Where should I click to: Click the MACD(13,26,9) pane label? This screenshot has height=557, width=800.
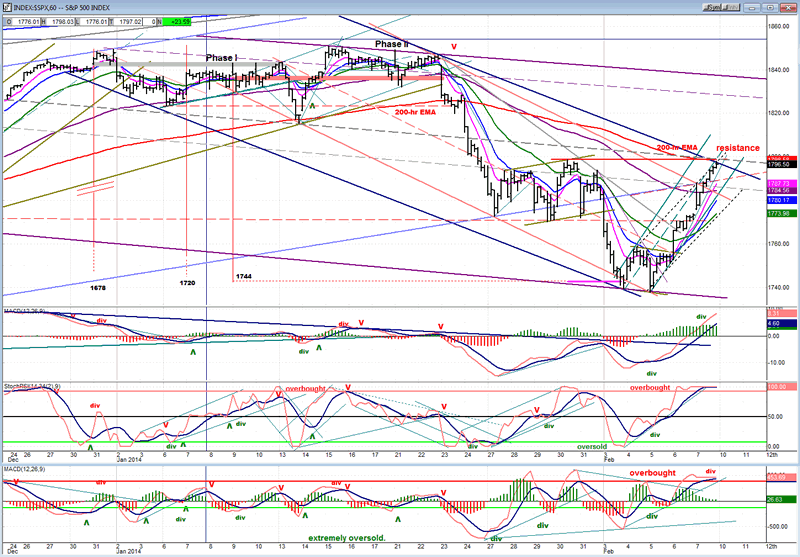(x=24, y=311)
